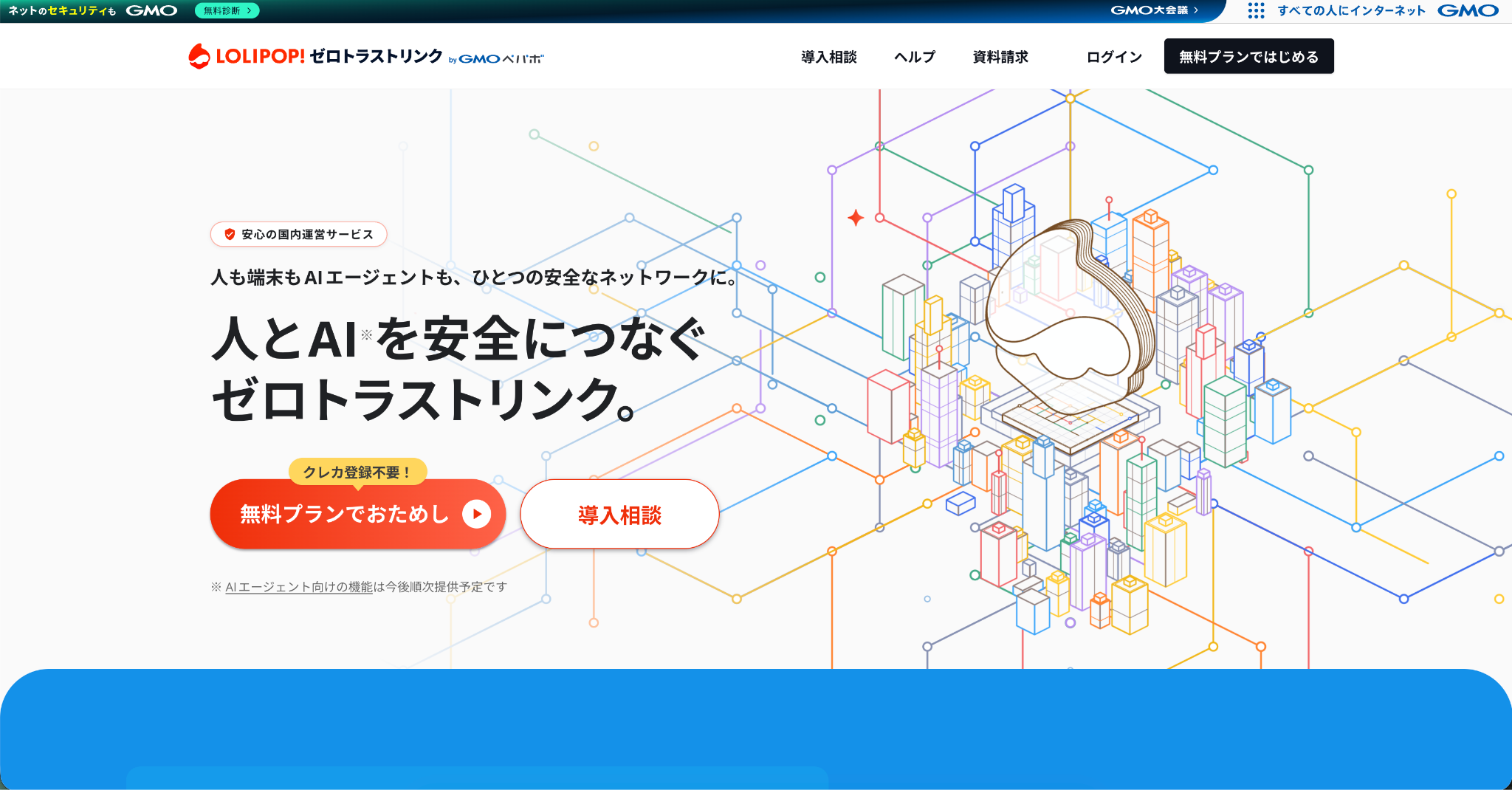The width and height of the screenshot is (1512, 790).
Task: Follow the AIエージェント向けの機能 footnote link
Action: coord(299,587)
